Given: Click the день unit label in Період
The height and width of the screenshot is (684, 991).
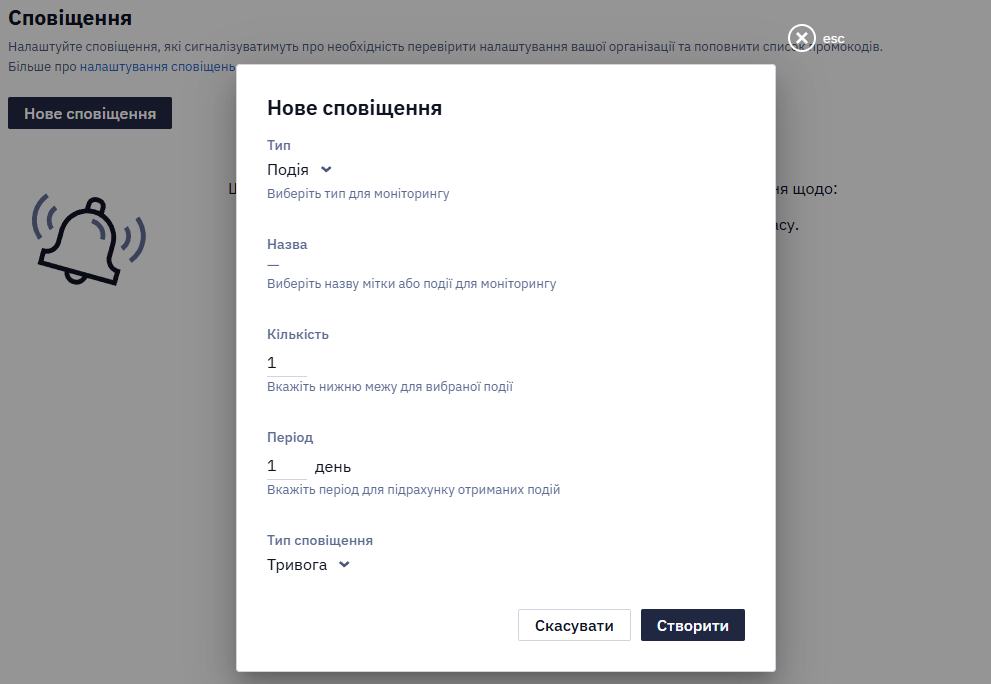Looking at the screenshot, I should tap(332, 467).
